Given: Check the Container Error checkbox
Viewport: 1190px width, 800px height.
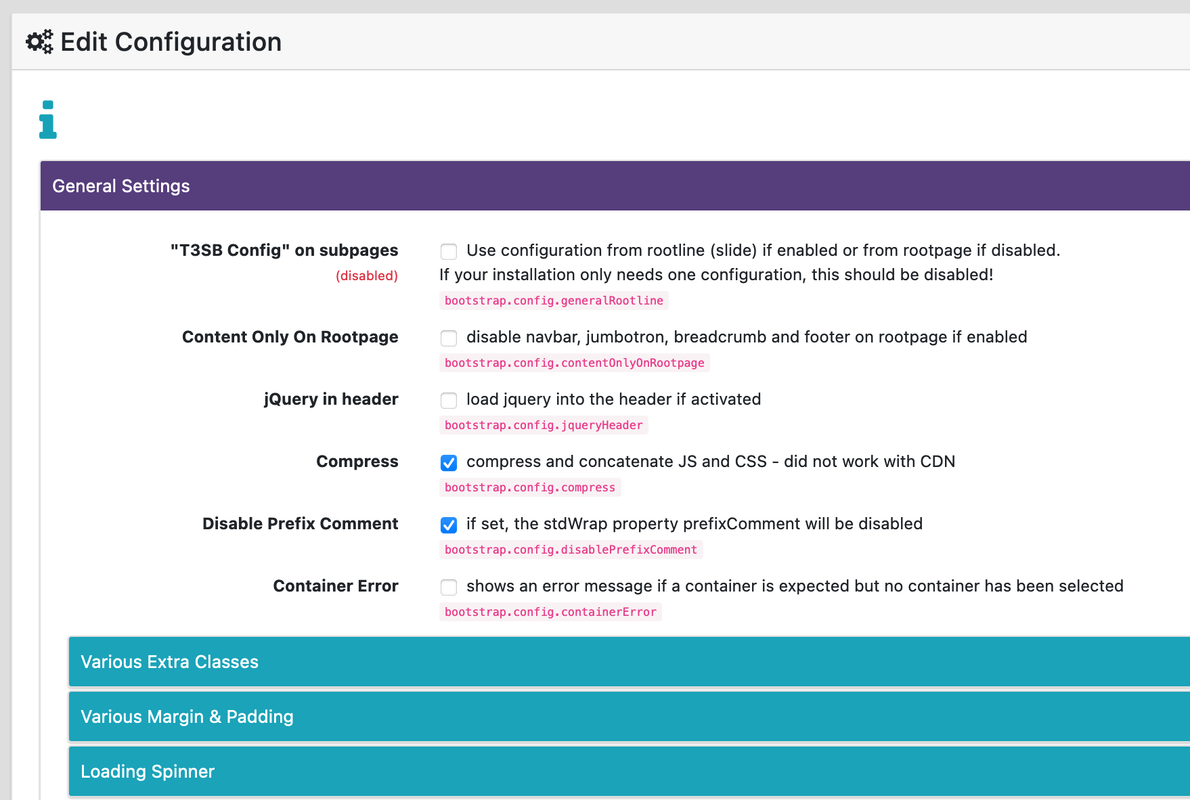Looking at the screenshot, I should pos(449,587).
